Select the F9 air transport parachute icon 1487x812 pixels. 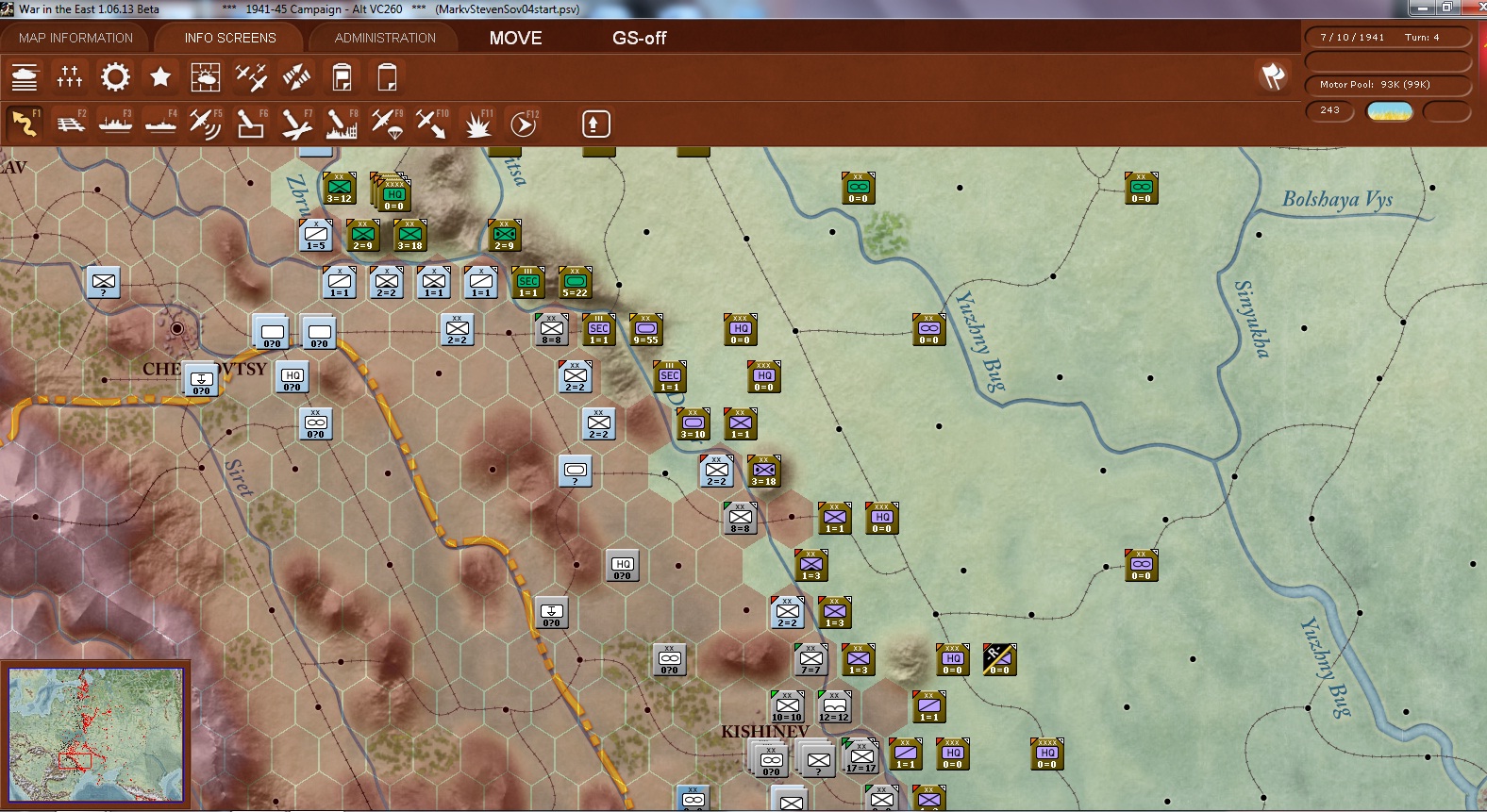pyautogui.click(x=387, y=124)
